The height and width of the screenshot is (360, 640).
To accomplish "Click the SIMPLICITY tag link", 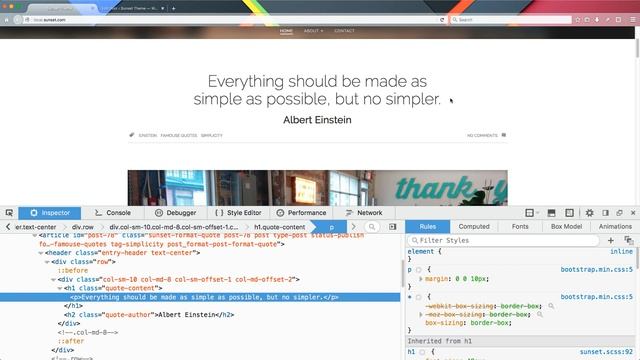I will [x=211, y=135].
